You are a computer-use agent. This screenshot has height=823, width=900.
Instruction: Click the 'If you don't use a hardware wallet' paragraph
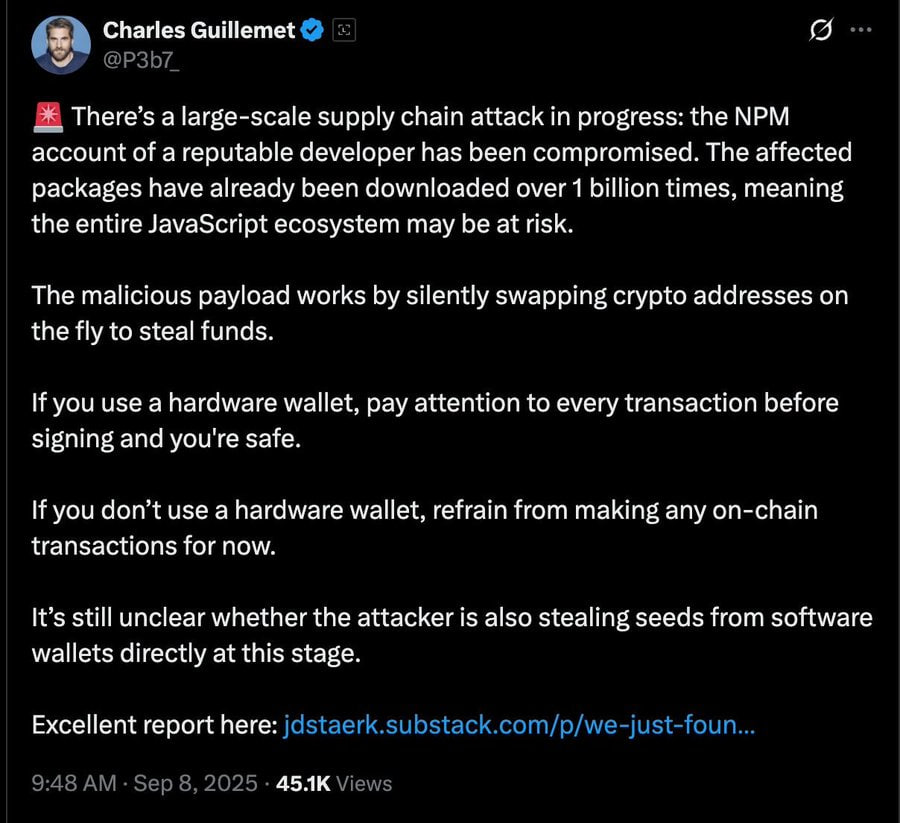425,528
